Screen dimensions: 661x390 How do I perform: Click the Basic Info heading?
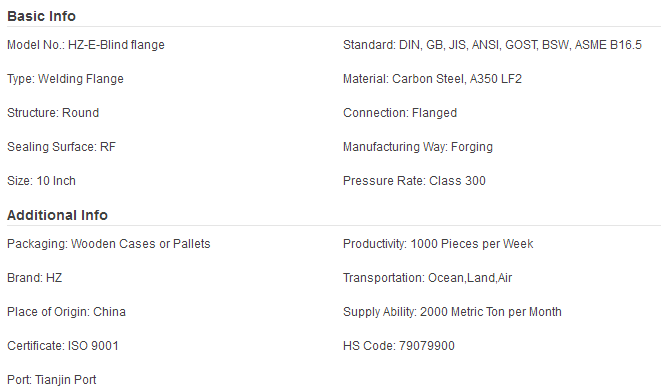(41, 16)
